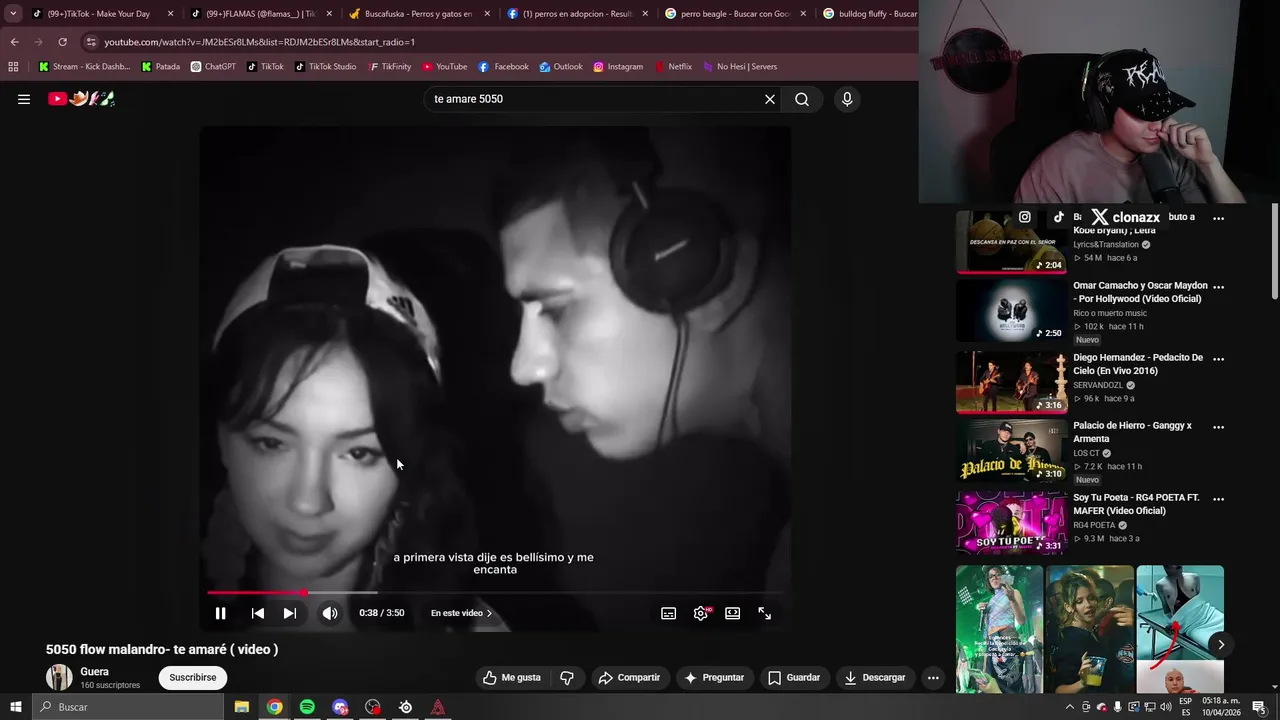This screenshot has width=1280, height=720.
Task: Toggle subtitles with the captions button
Action: (669, 613)
